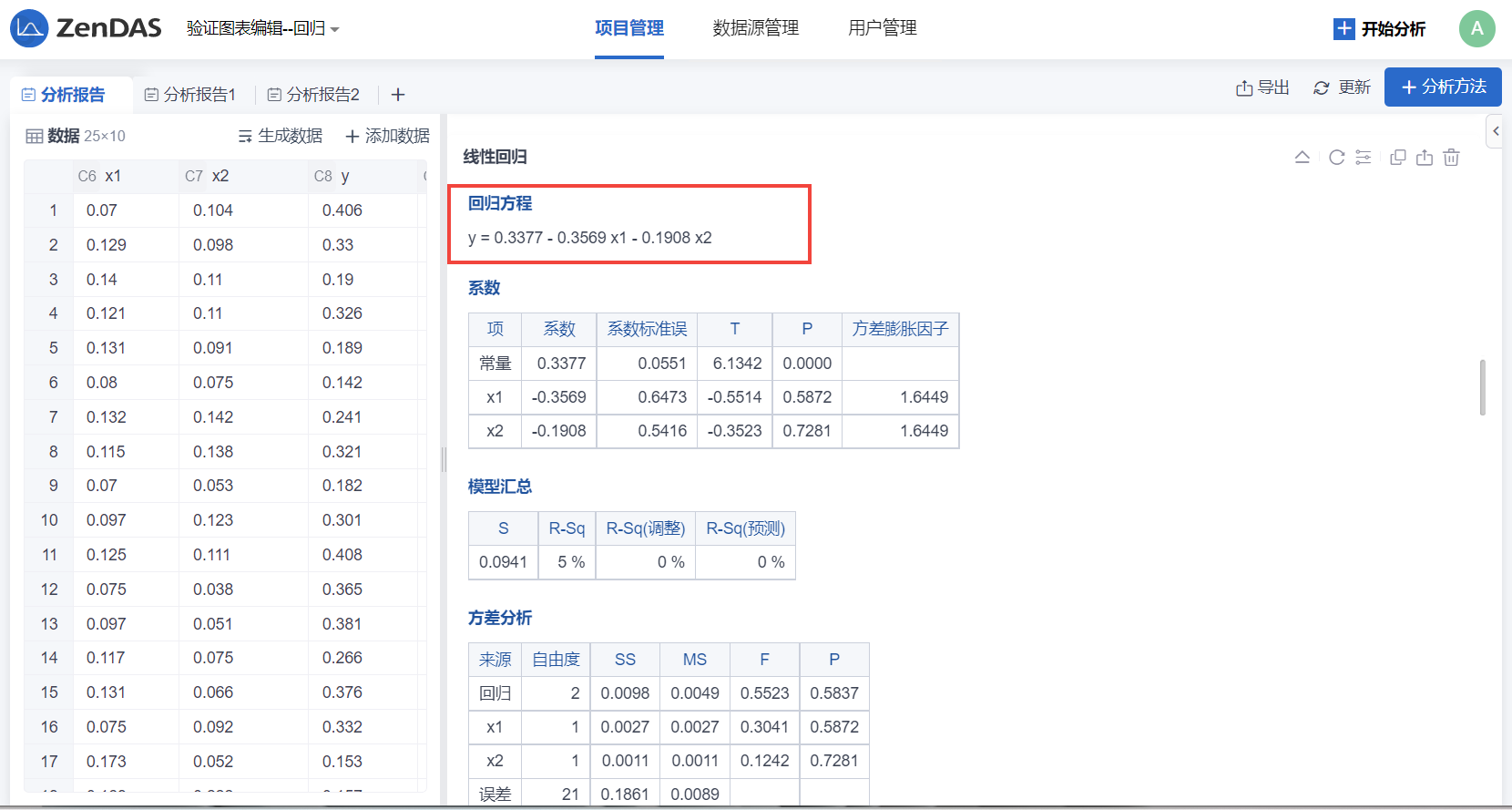
Task: Select the 分析报告 tab
Action: [64, 95]
